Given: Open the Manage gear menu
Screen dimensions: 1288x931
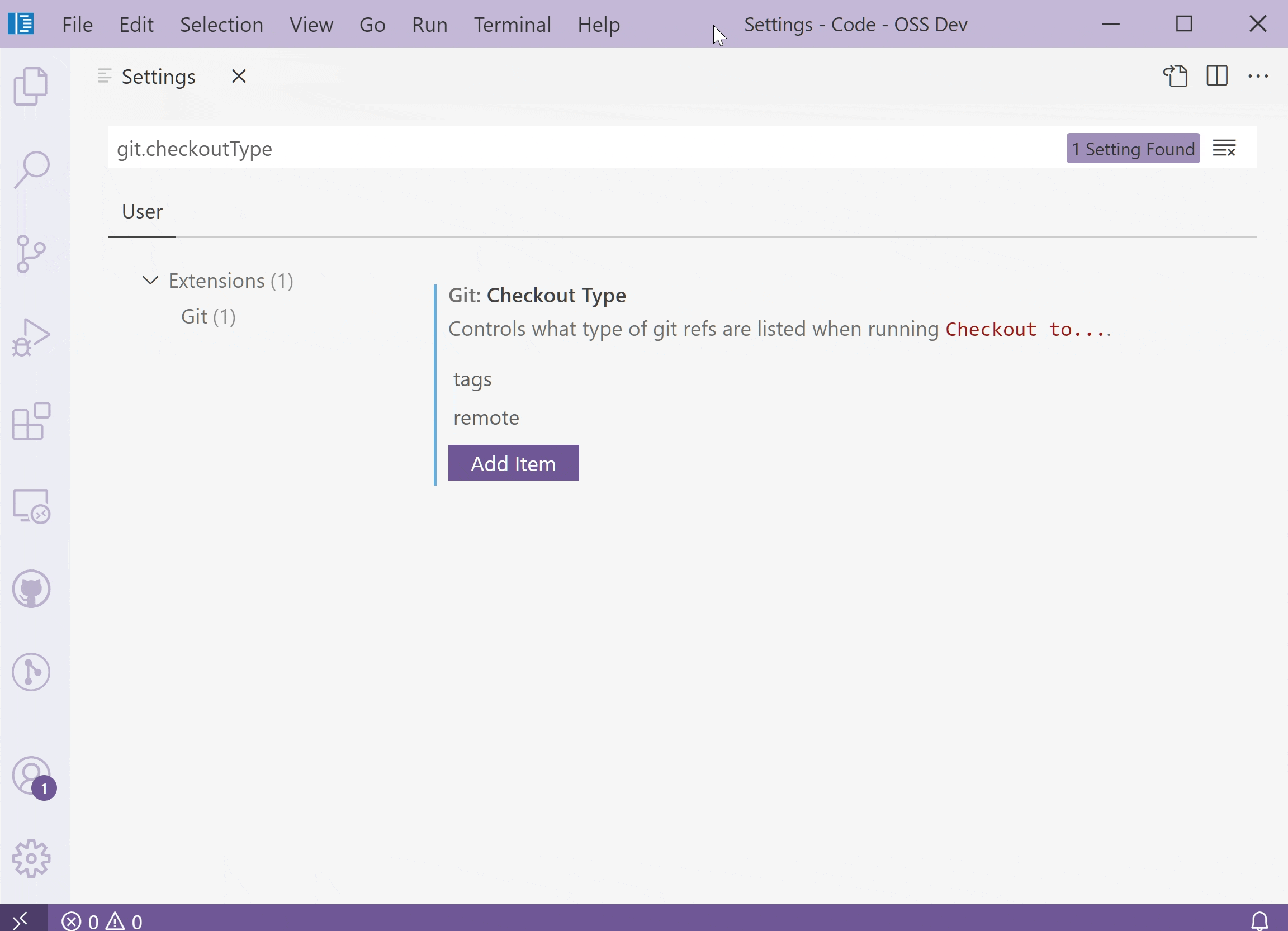Looking at the screenshot, I should (32, 859).
